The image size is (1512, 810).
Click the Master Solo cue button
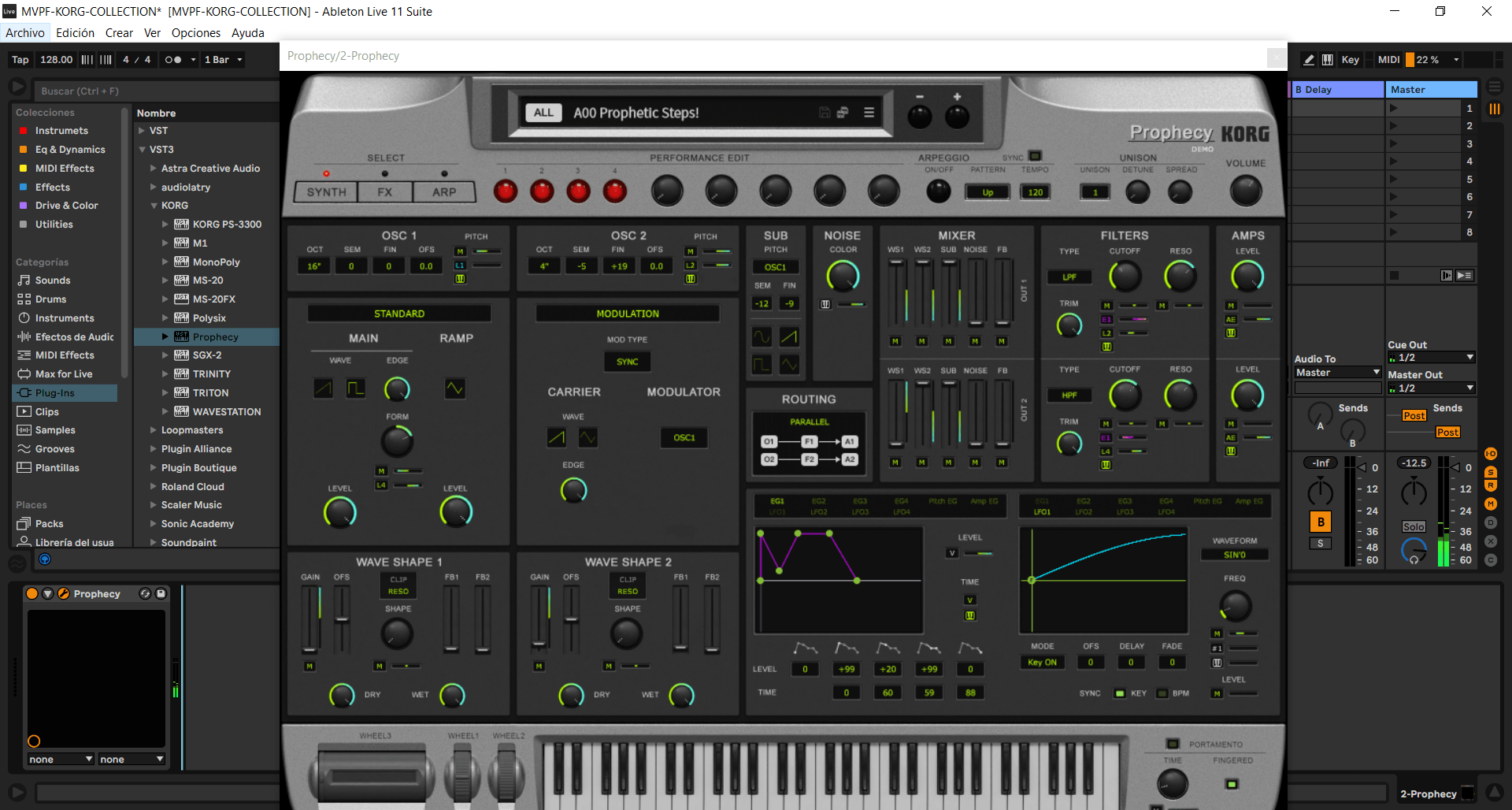point(1414,526)
